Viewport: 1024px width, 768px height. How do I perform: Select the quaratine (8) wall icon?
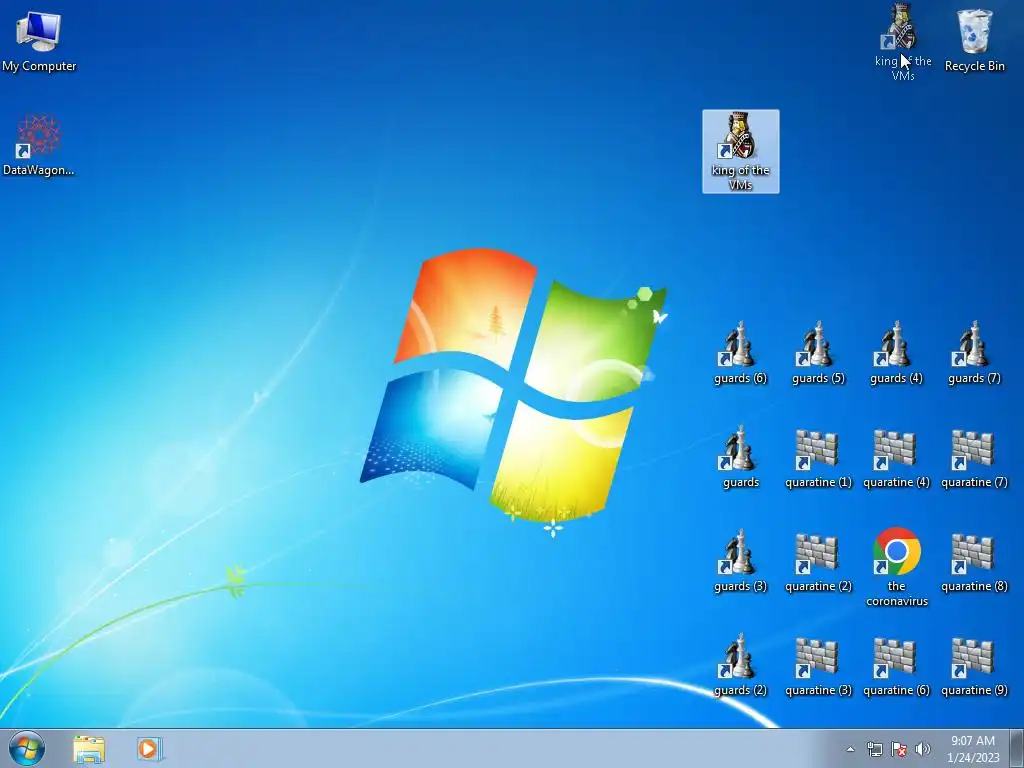tap(974, 554)
